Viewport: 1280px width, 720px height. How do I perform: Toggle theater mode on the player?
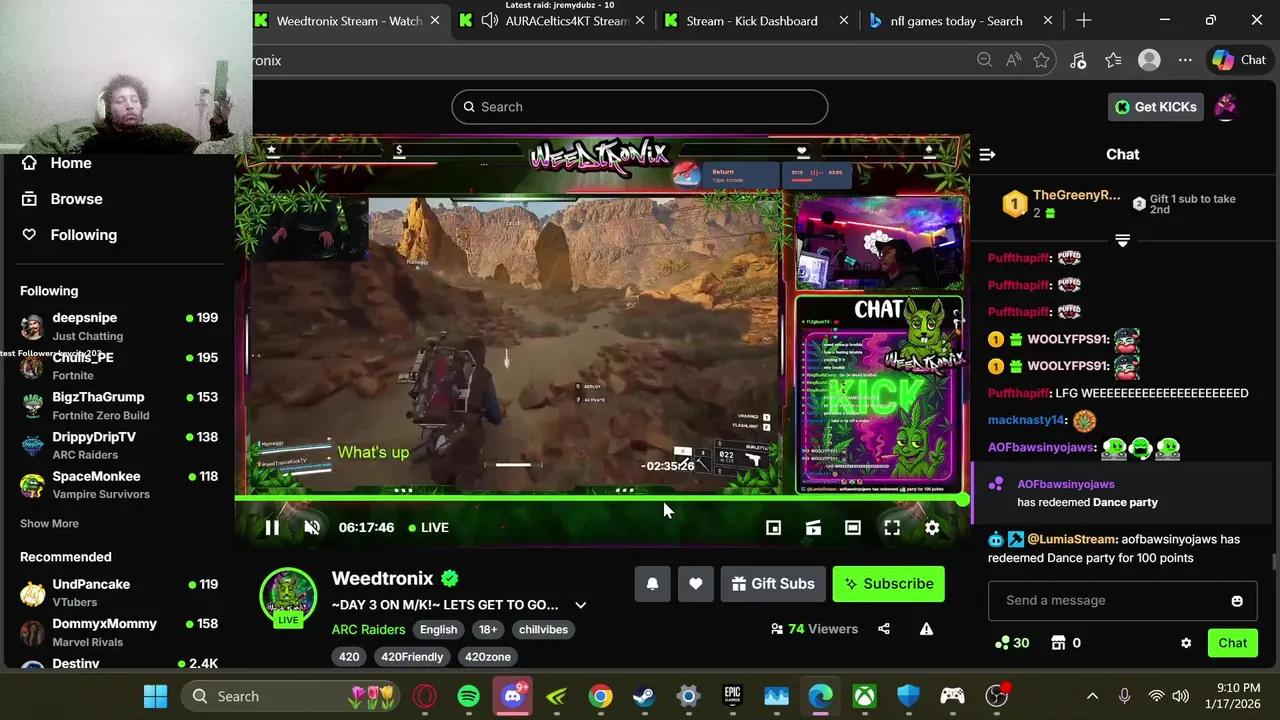[852, 528]
